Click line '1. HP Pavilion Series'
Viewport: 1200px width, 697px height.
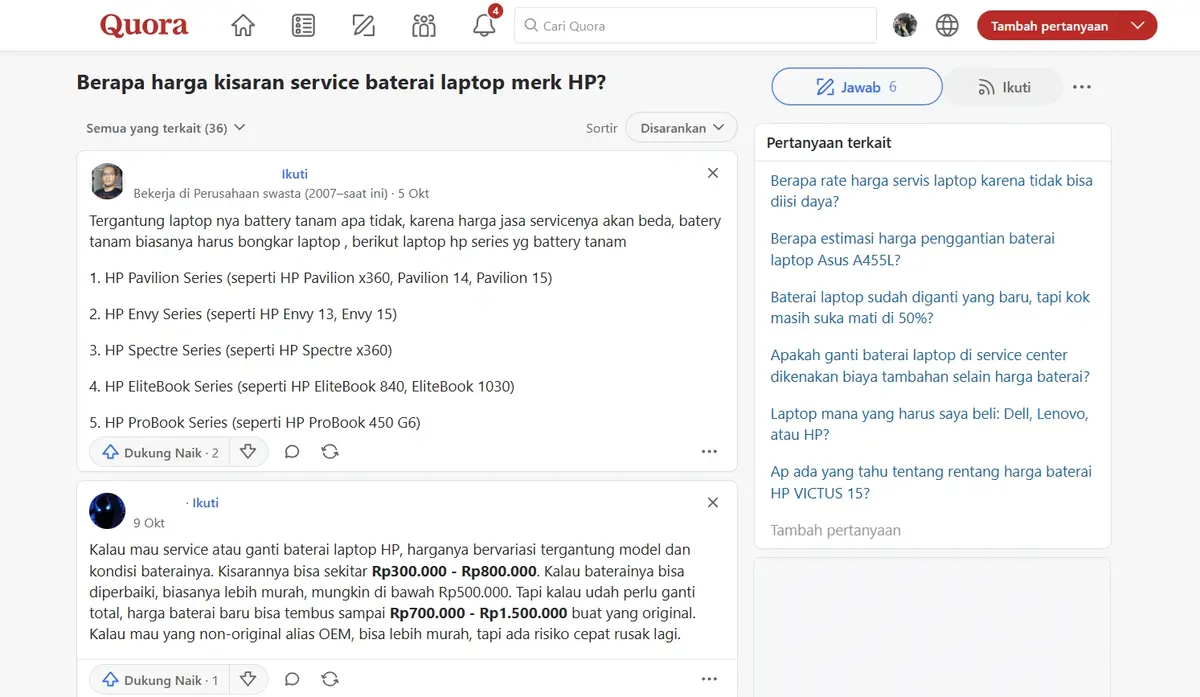(320, 278)
